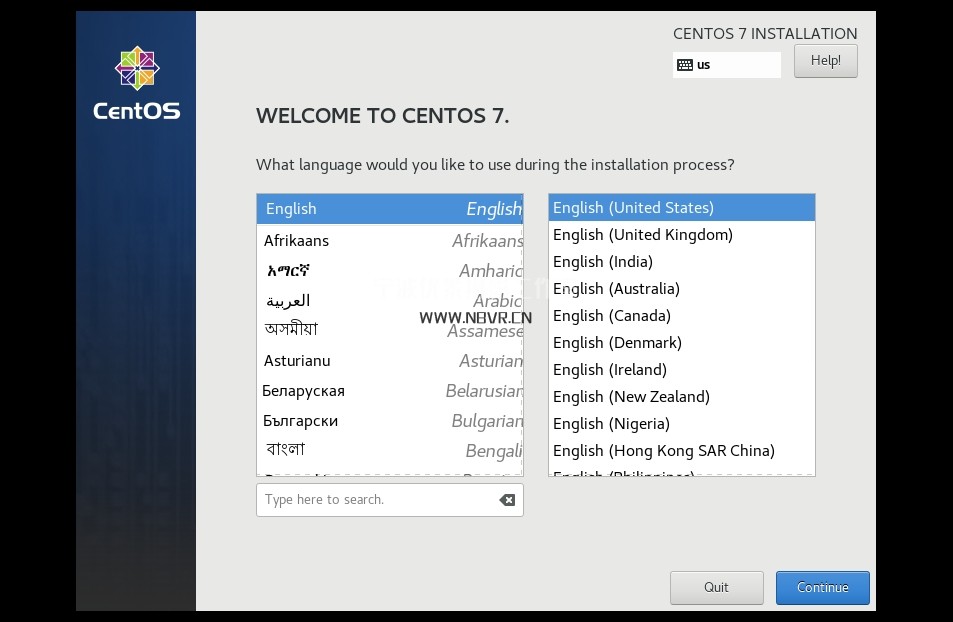Click the keyboard layout icon next to us
The height and width of the screenshot is (622, 953).
click(x=685, y=65)
